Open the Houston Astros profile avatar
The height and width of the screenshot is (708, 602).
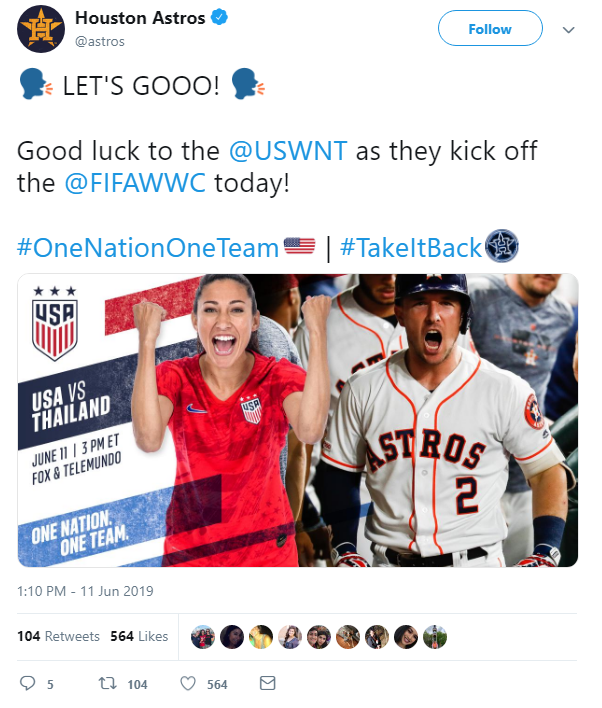pyautogui.click(x=41, y=29)
